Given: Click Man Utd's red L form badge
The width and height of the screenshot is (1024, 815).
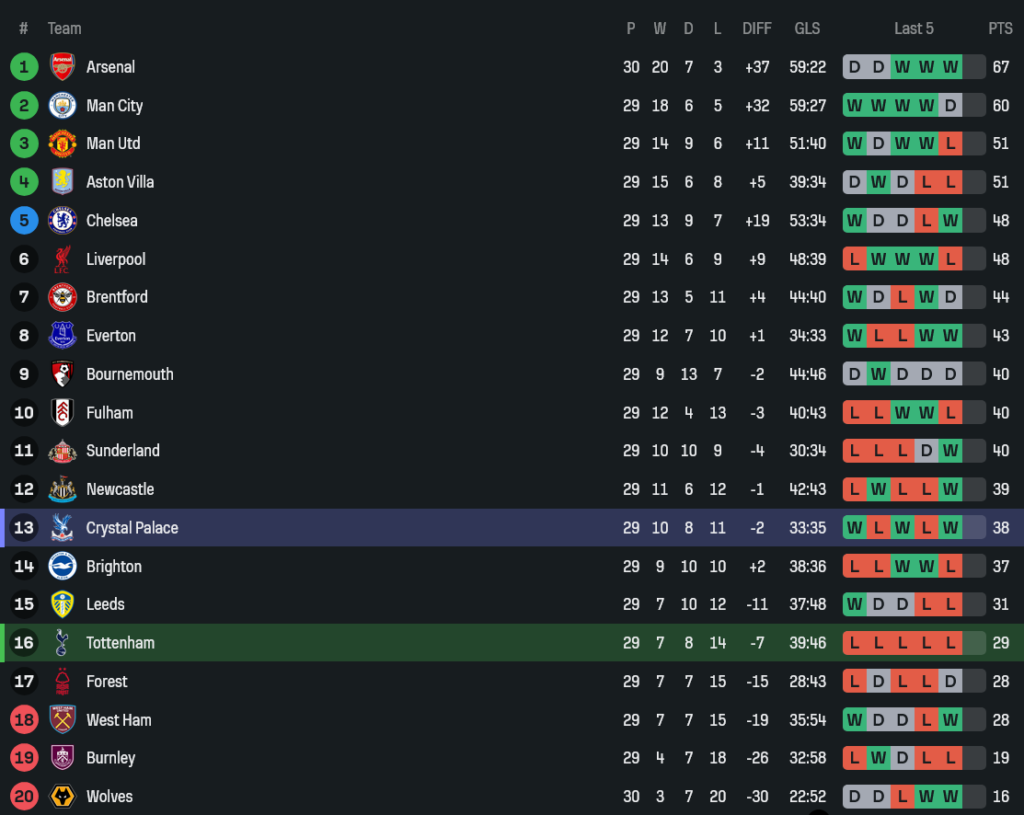Looking at the screenshot, I should 950,144.
